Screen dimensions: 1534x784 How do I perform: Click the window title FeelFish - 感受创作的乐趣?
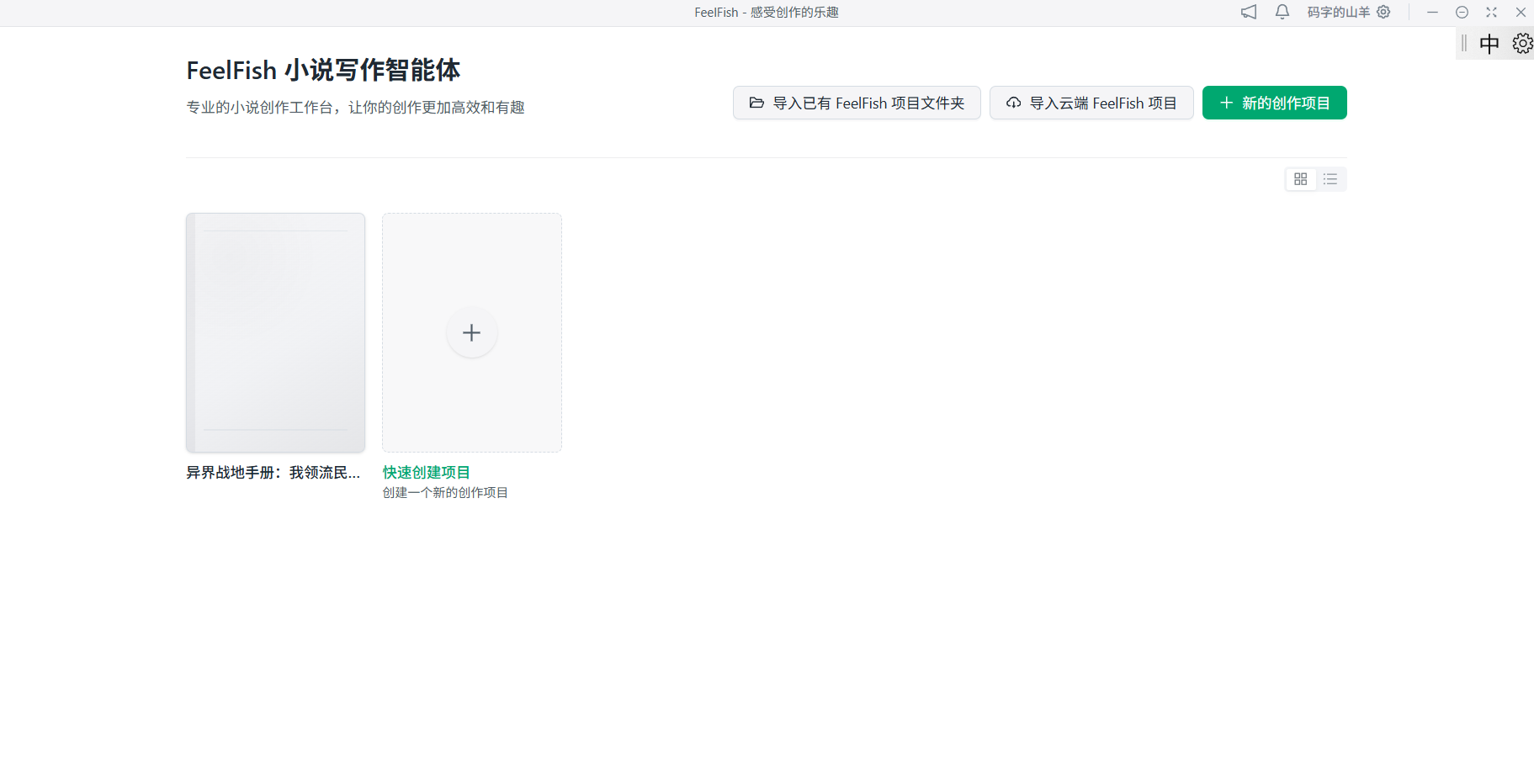[767, 12]
